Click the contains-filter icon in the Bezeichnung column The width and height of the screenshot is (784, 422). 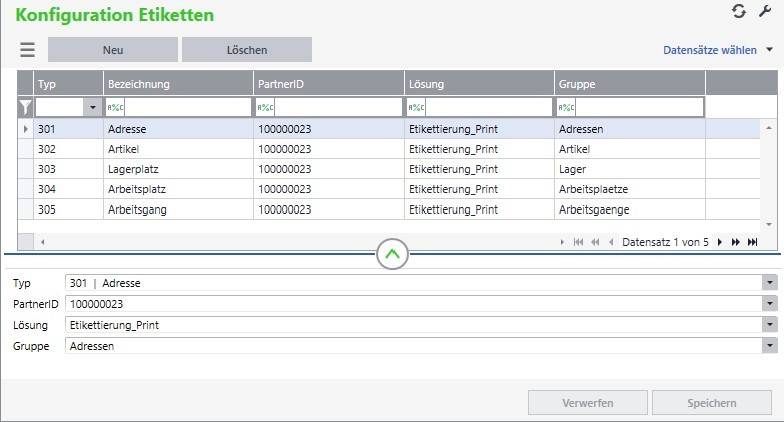(x=115, y=107)
